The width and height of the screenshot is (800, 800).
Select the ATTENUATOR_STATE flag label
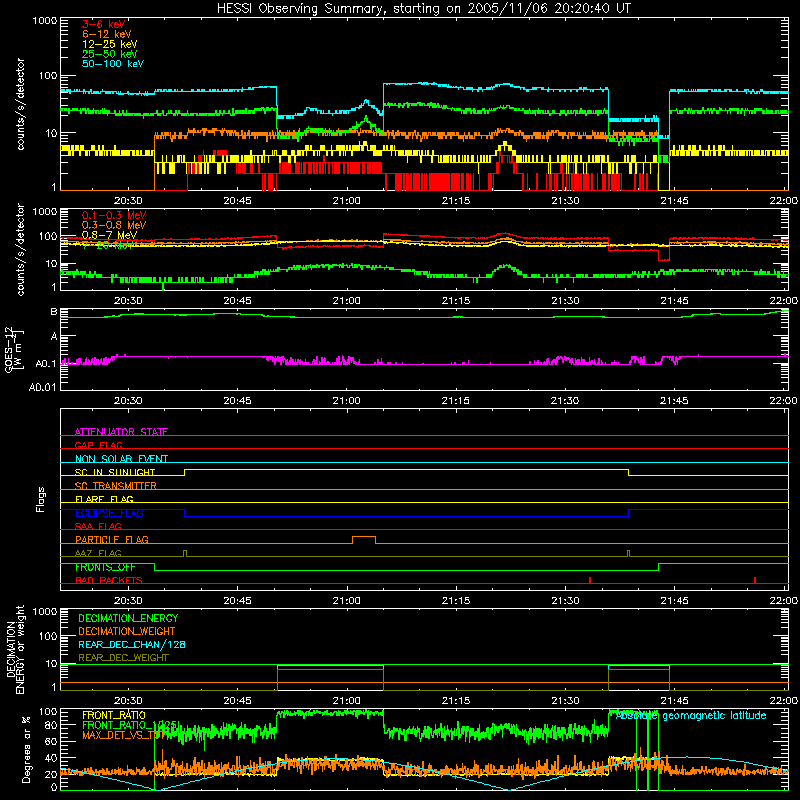coord(121,432)
